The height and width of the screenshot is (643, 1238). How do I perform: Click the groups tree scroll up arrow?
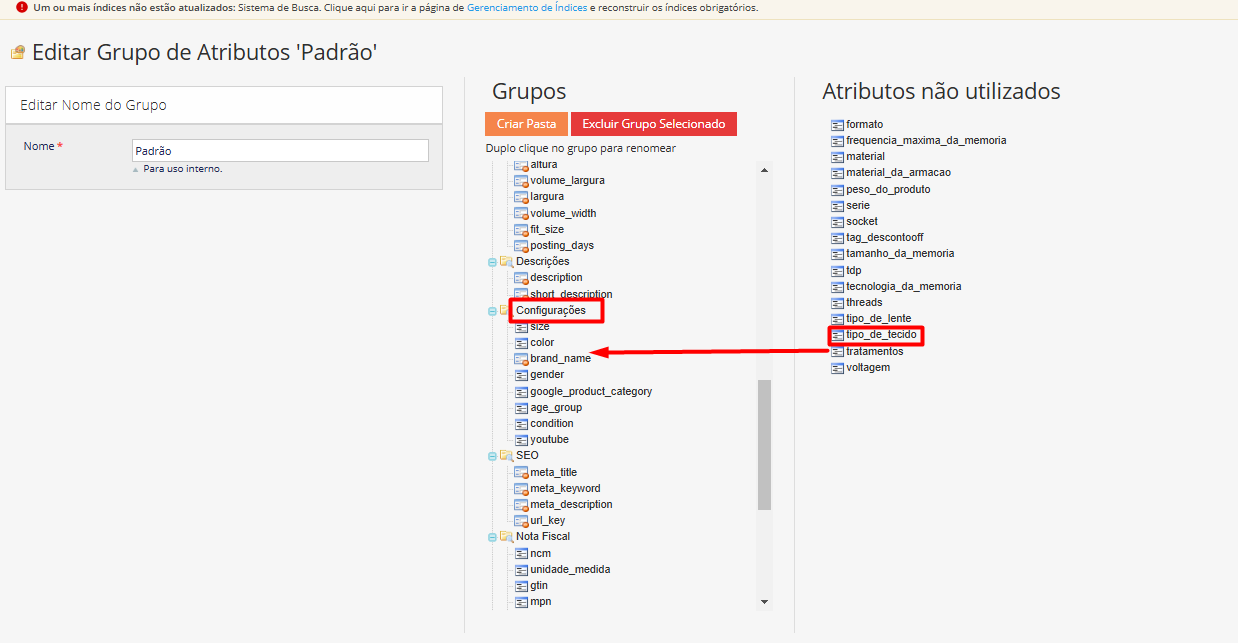[x=765, y=170]
